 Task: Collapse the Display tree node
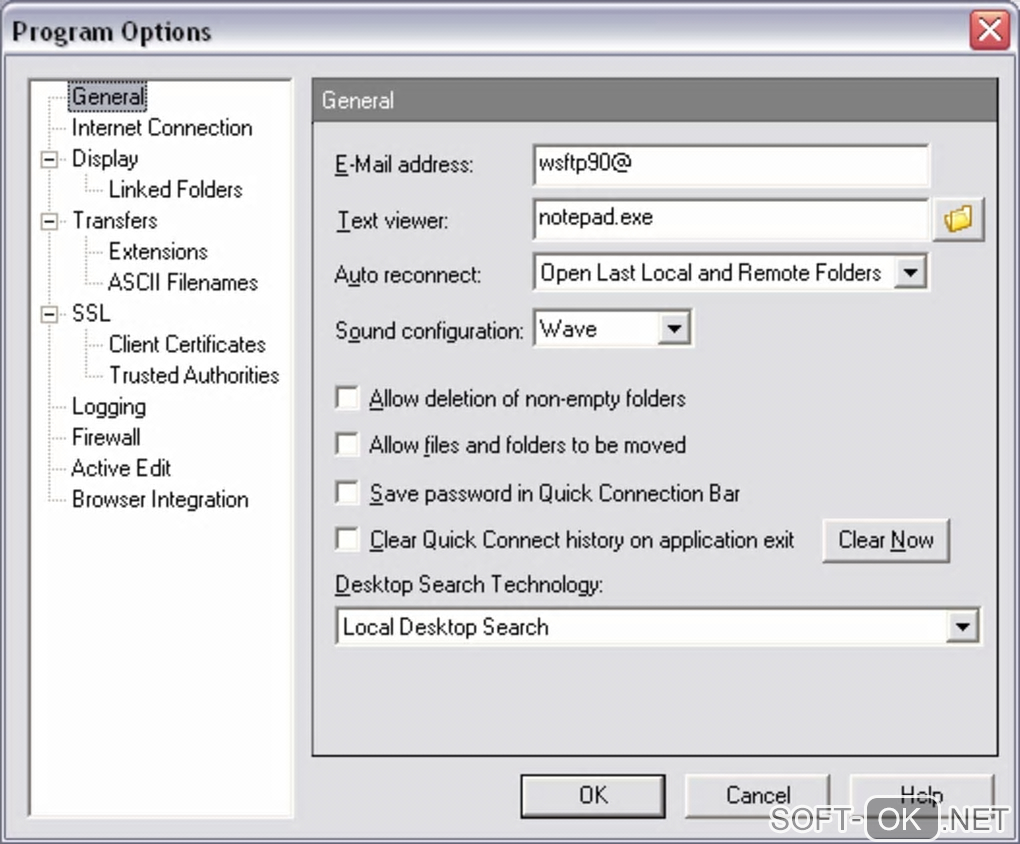(x=49, y=159)
